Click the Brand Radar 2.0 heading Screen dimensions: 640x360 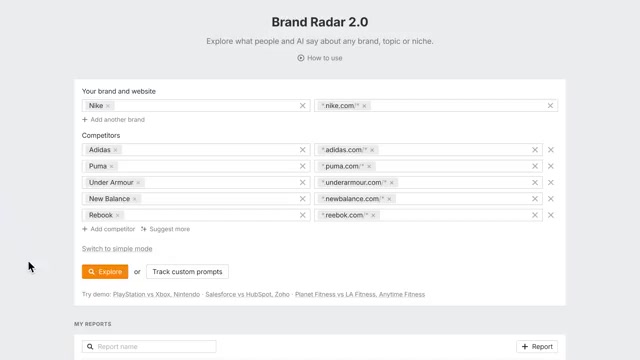tap(320, 22)
